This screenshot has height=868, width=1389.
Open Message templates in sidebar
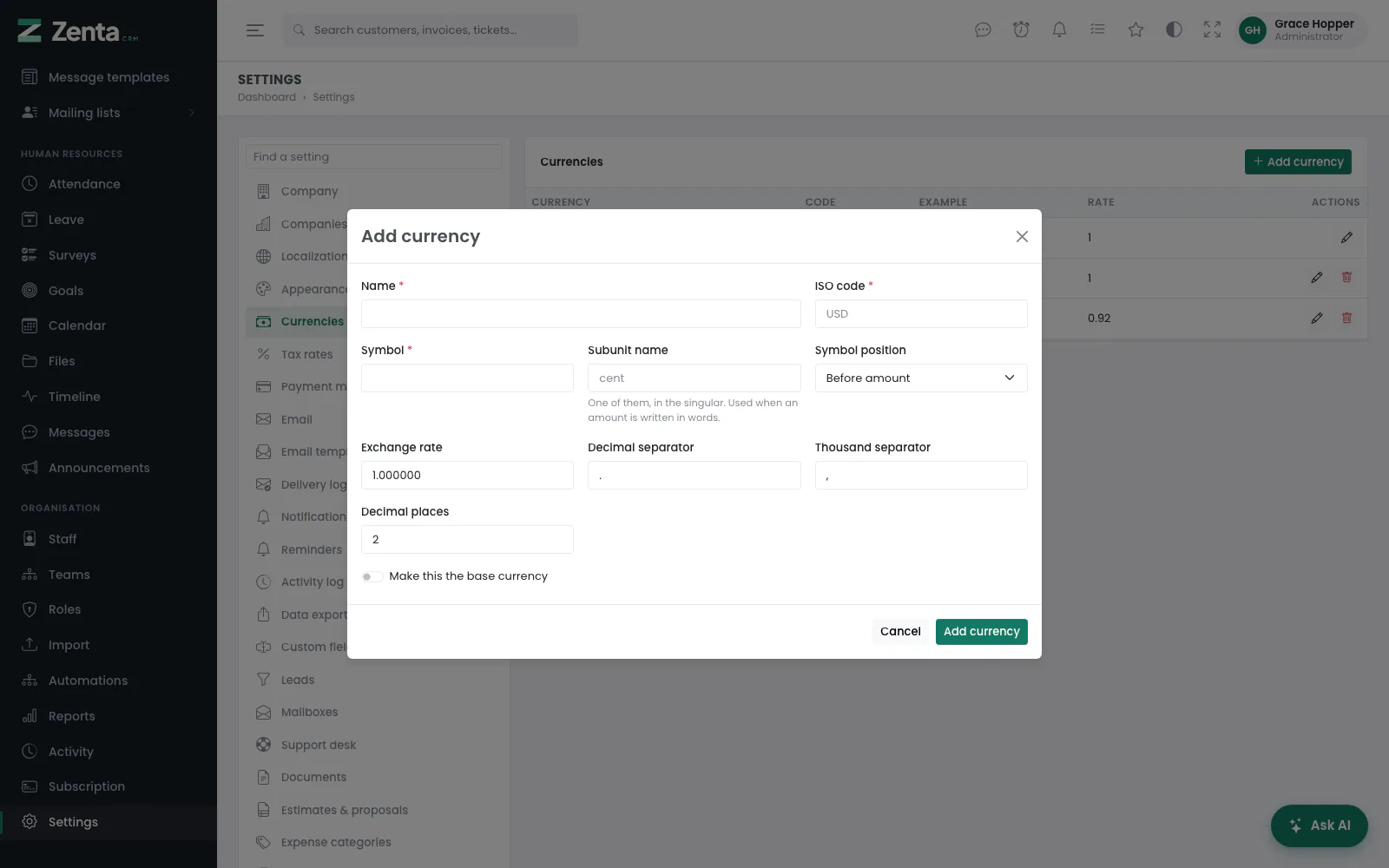[x=109, y=77]
